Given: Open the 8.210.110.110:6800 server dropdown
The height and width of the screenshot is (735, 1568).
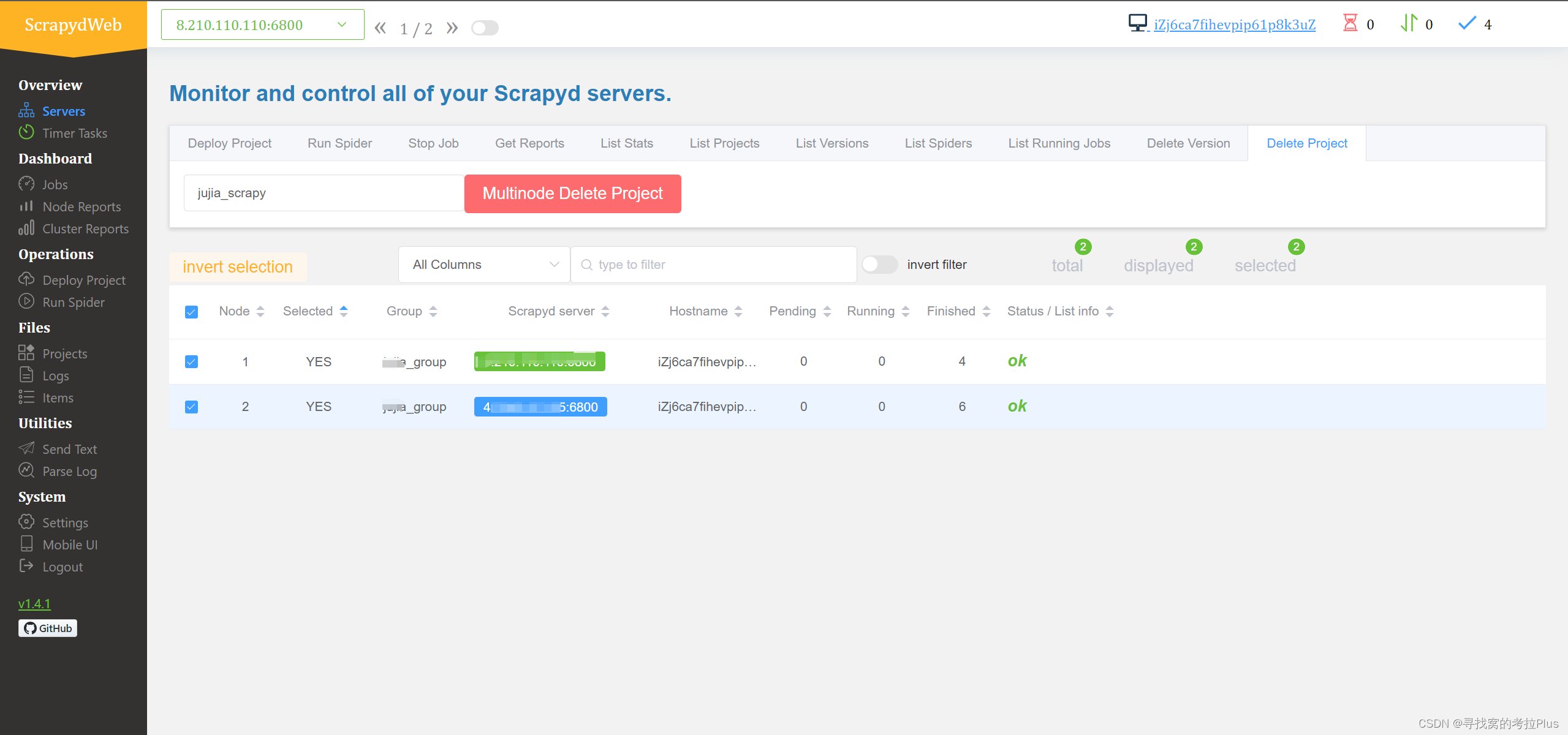Looking at the screenshot, I should [262, 25].
